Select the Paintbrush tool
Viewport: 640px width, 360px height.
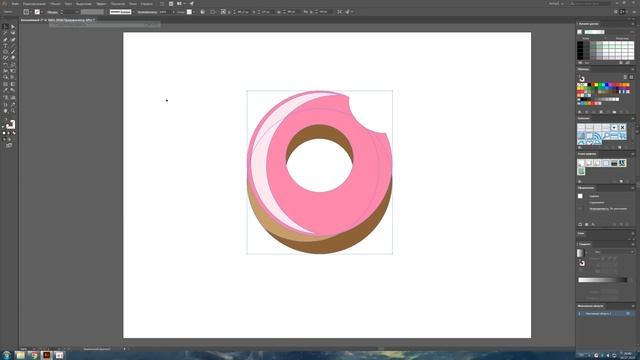coord(13,52)
